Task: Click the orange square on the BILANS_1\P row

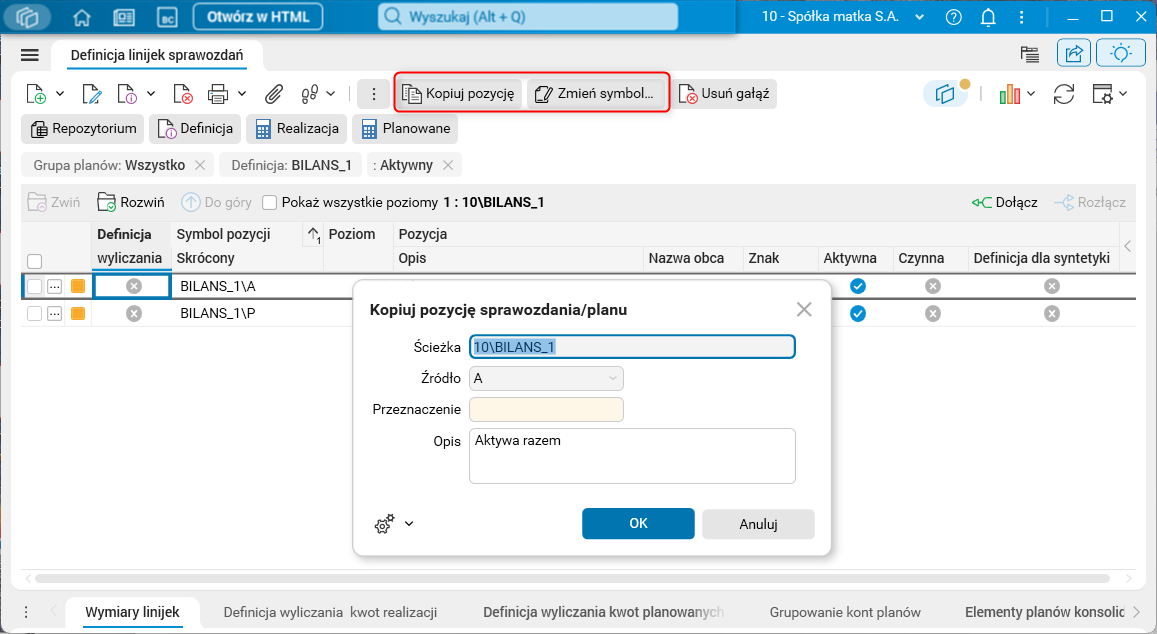Action: point(77,313)
